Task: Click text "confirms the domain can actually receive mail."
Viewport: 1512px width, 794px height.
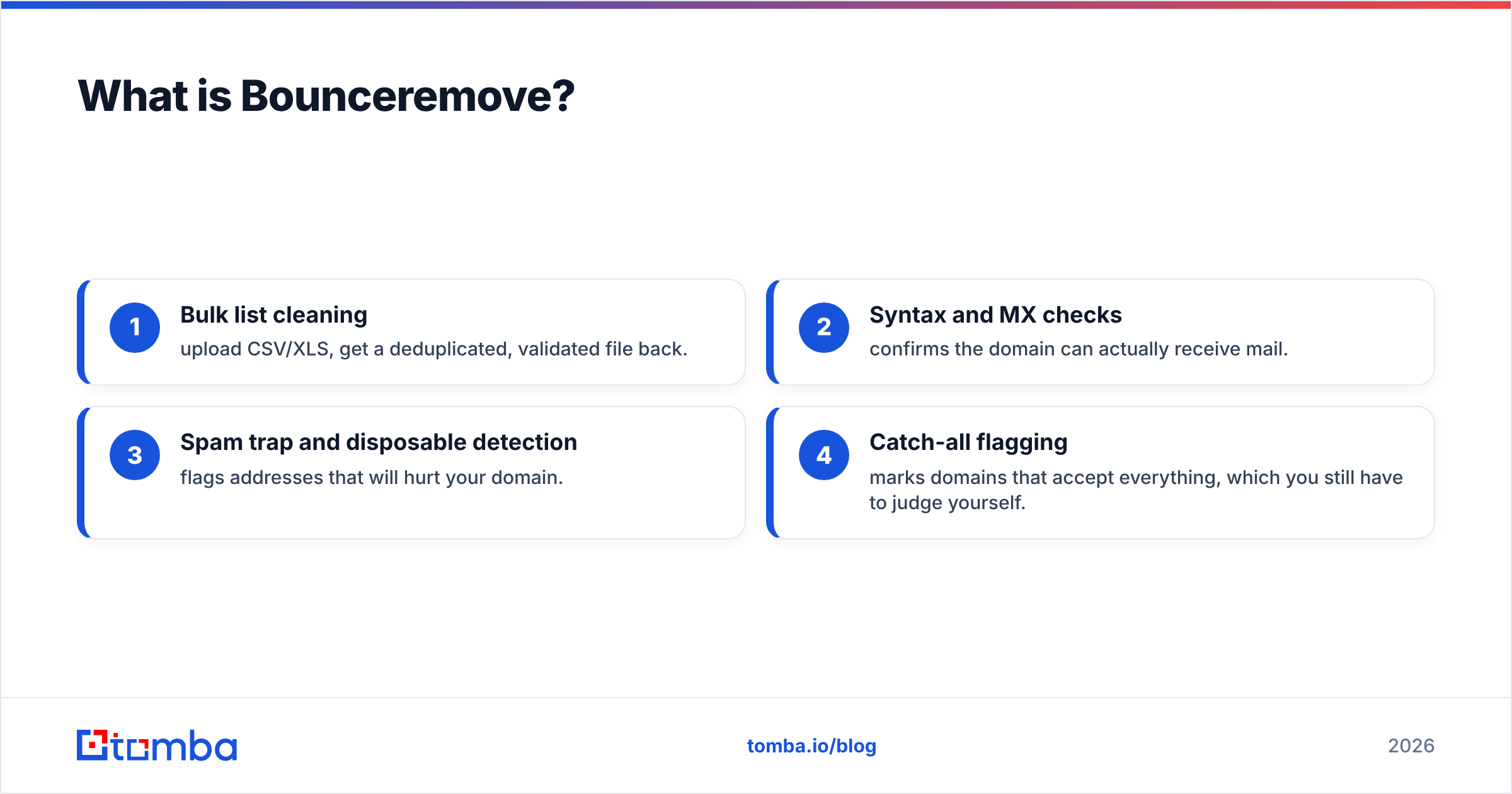Action: tap(1079, 349)
